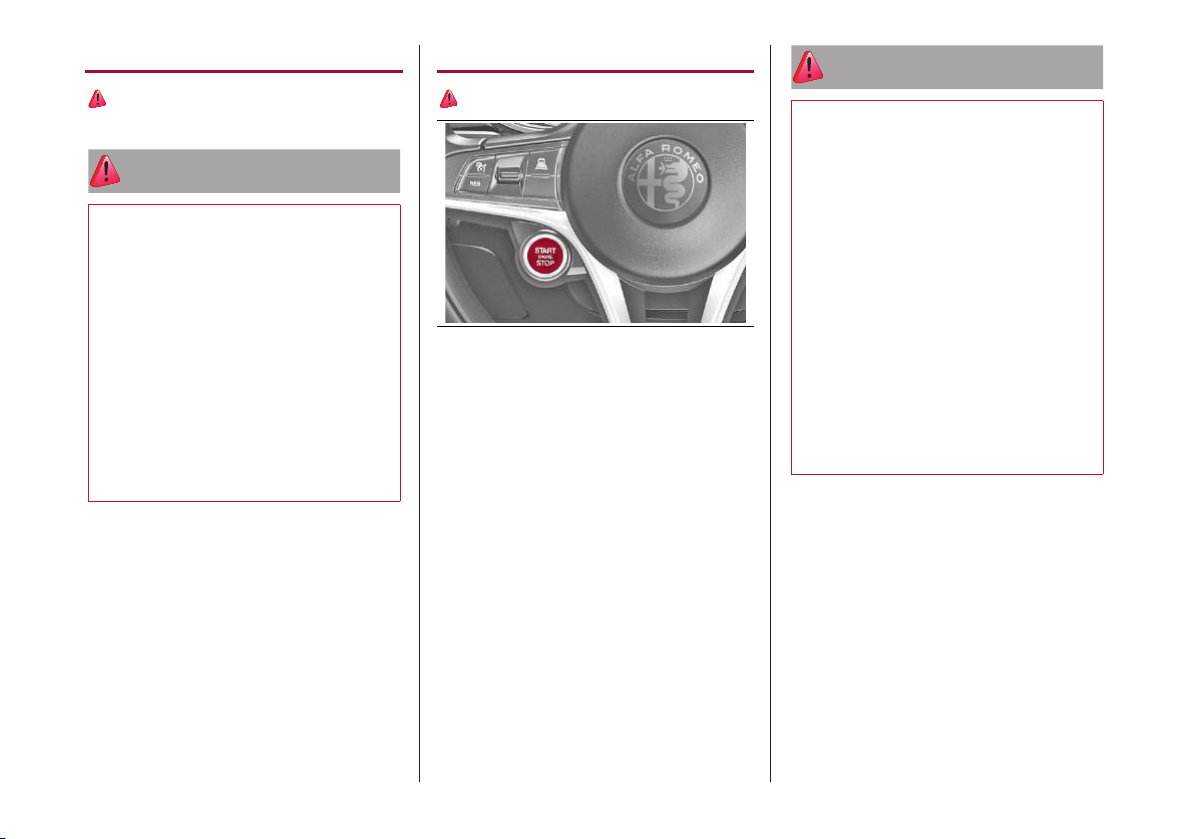The image size is (1192, 839).
Task: Click inside right red-bordered warning box
Action: 946,287
